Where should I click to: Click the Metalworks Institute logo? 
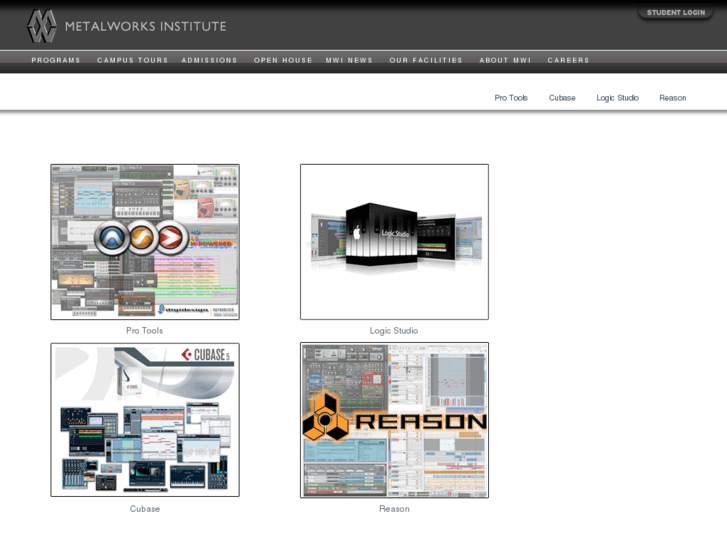click(126, 25)
